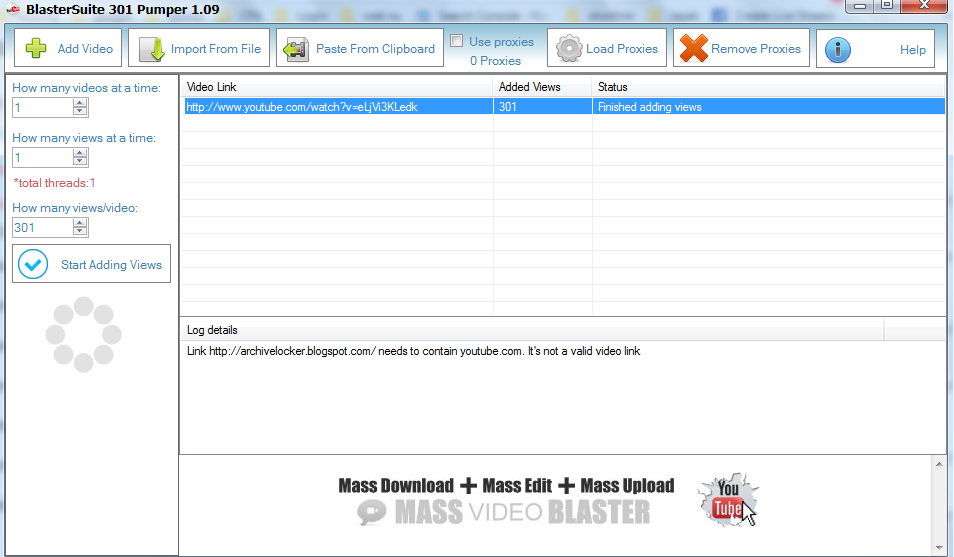Click the Add Video button label
This screenshot has height=557, width=954.
85,49
